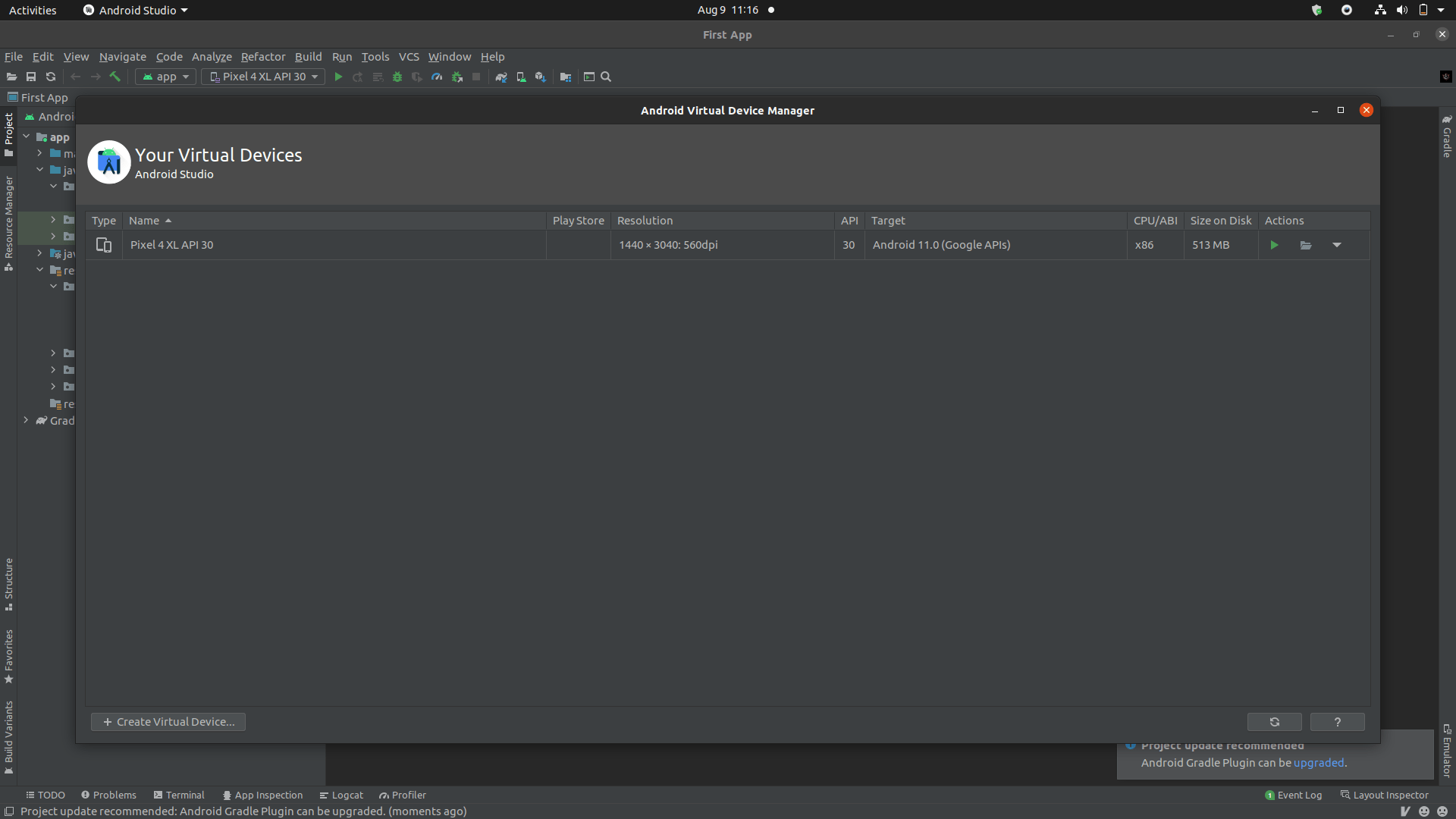The image size is (1456, 819).
Task: Click the Make Project hammer icon
Action: coord(115,77)
